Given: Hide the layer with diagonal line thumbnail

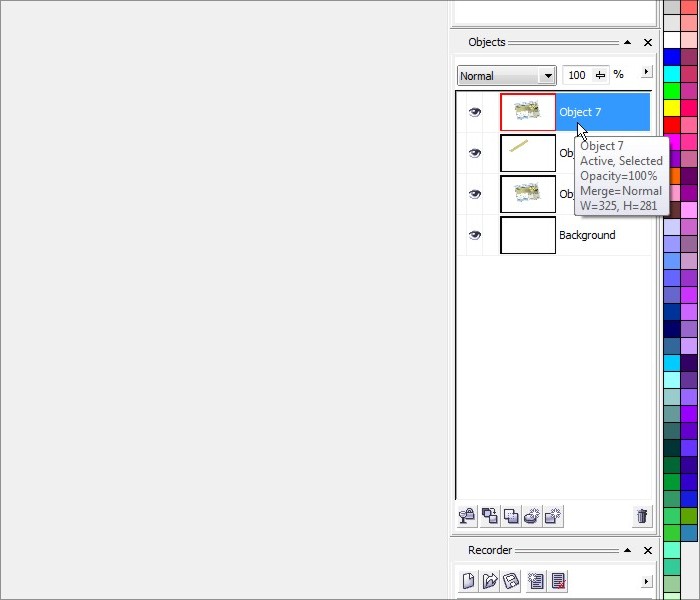Looking at the screenshot, I should pyautogui.click(x=475, y=153).
